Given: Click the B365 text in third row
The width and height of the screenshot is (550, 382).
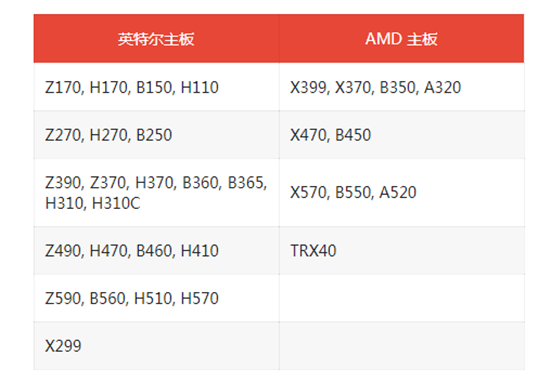Looking at the screenshot, I should tap(246, 183).
